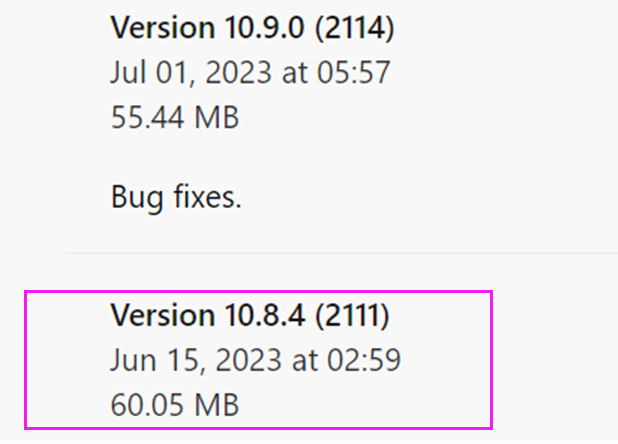Select the Version 10.9.0 (2114) heading
Image resolution: width=618 pixels, height=444 pixels.
pyautogui.click(x=252, y=28)
